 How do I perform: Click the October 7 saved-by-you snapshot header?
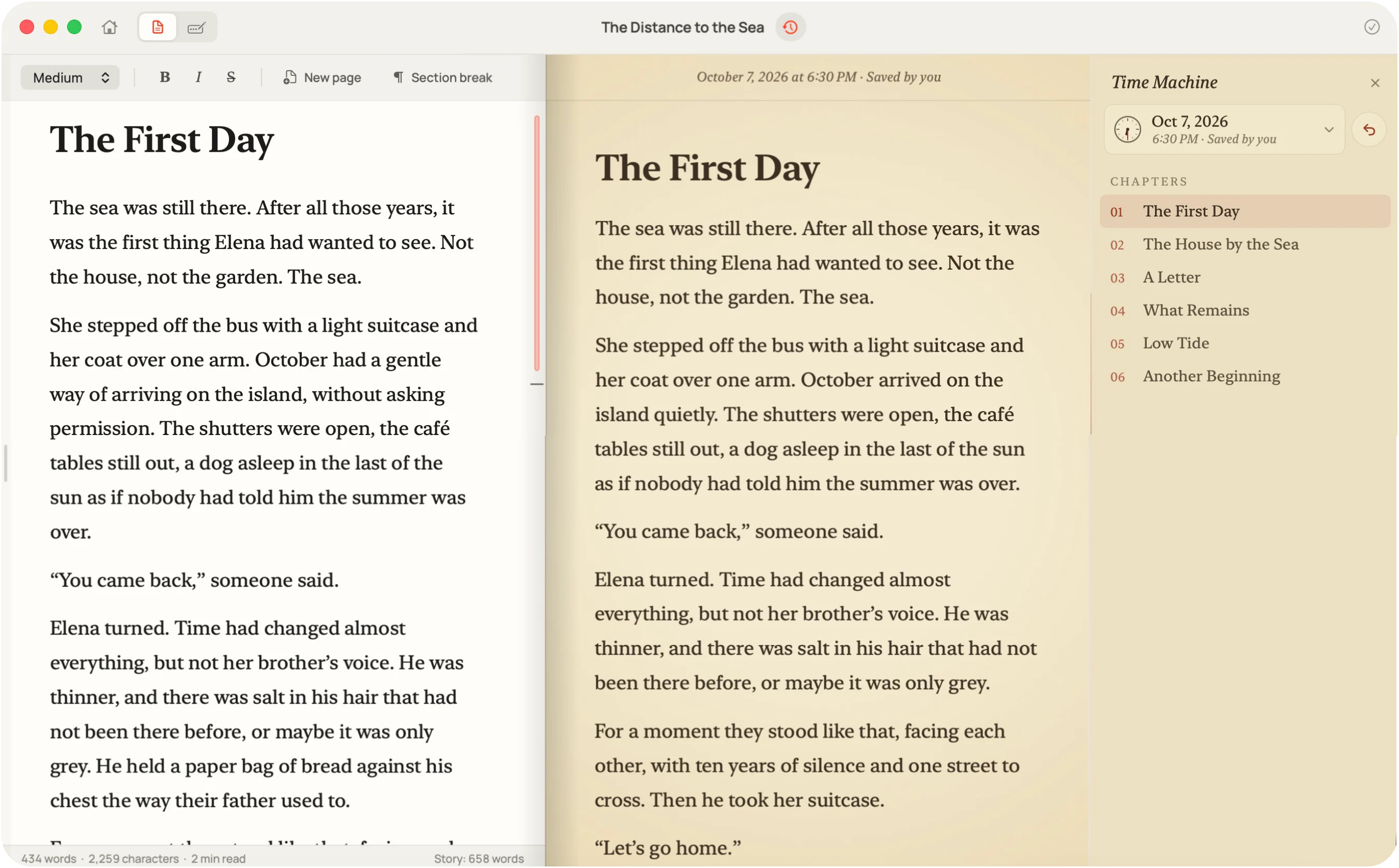pos(818,77)
